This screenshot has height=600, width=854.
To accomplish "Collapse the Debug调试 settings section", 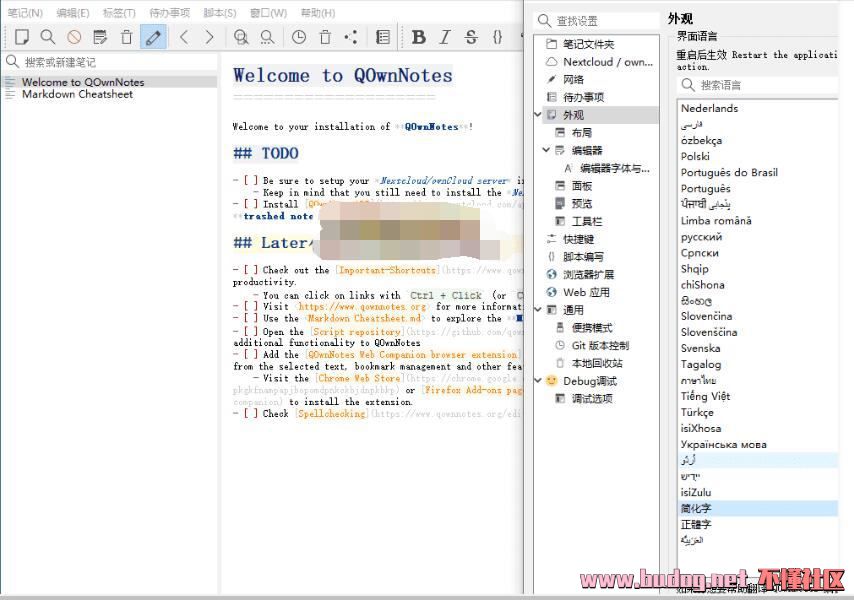I will coord(538,381).
